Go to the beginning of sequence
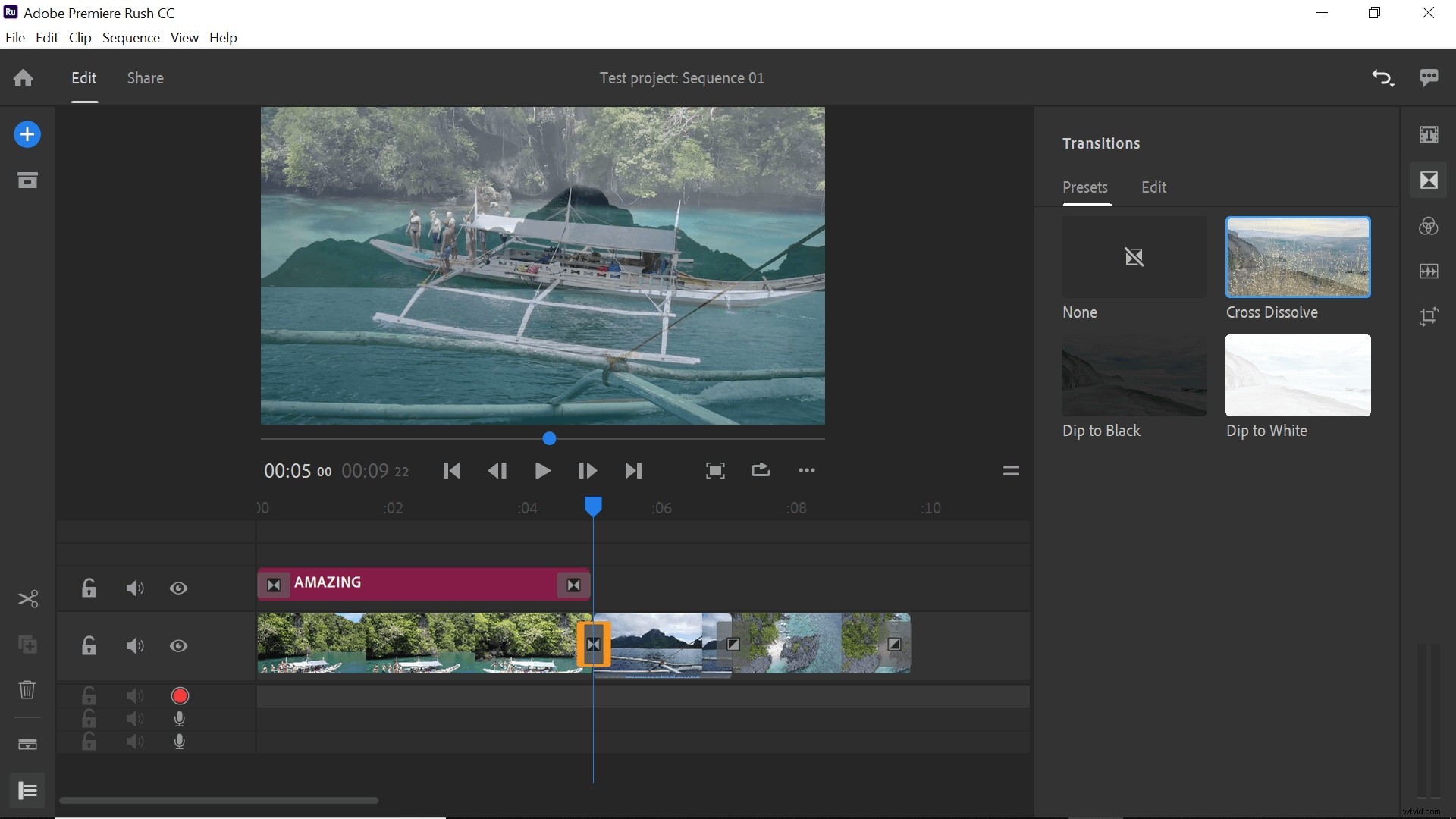Viewport: 1456px width, 819px height. [x=451, y=471]
